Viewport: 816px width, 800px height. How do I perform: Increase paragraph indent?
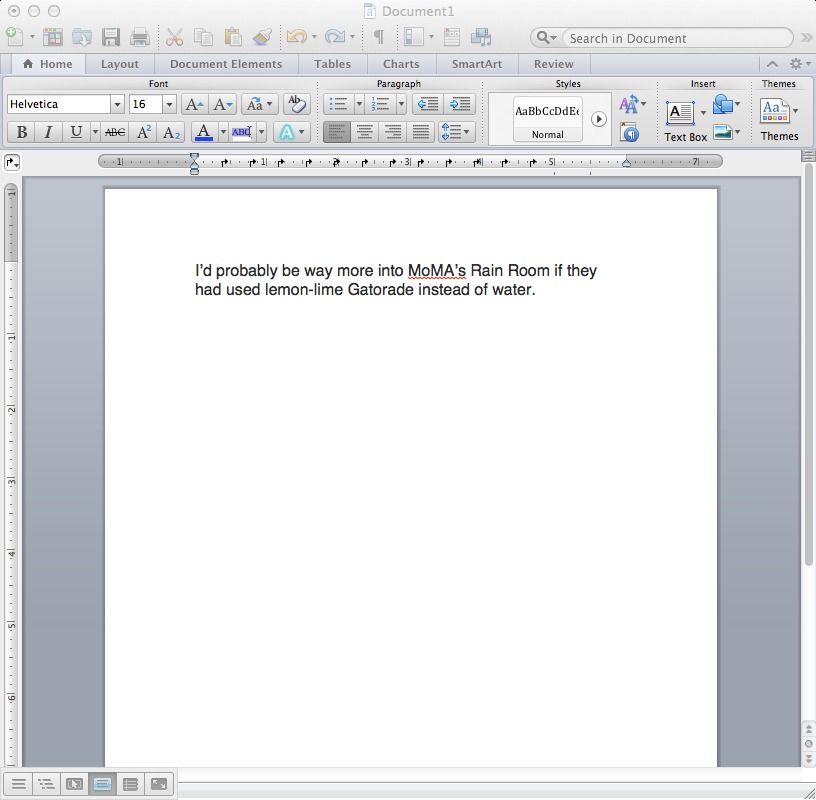pos(460,104)
